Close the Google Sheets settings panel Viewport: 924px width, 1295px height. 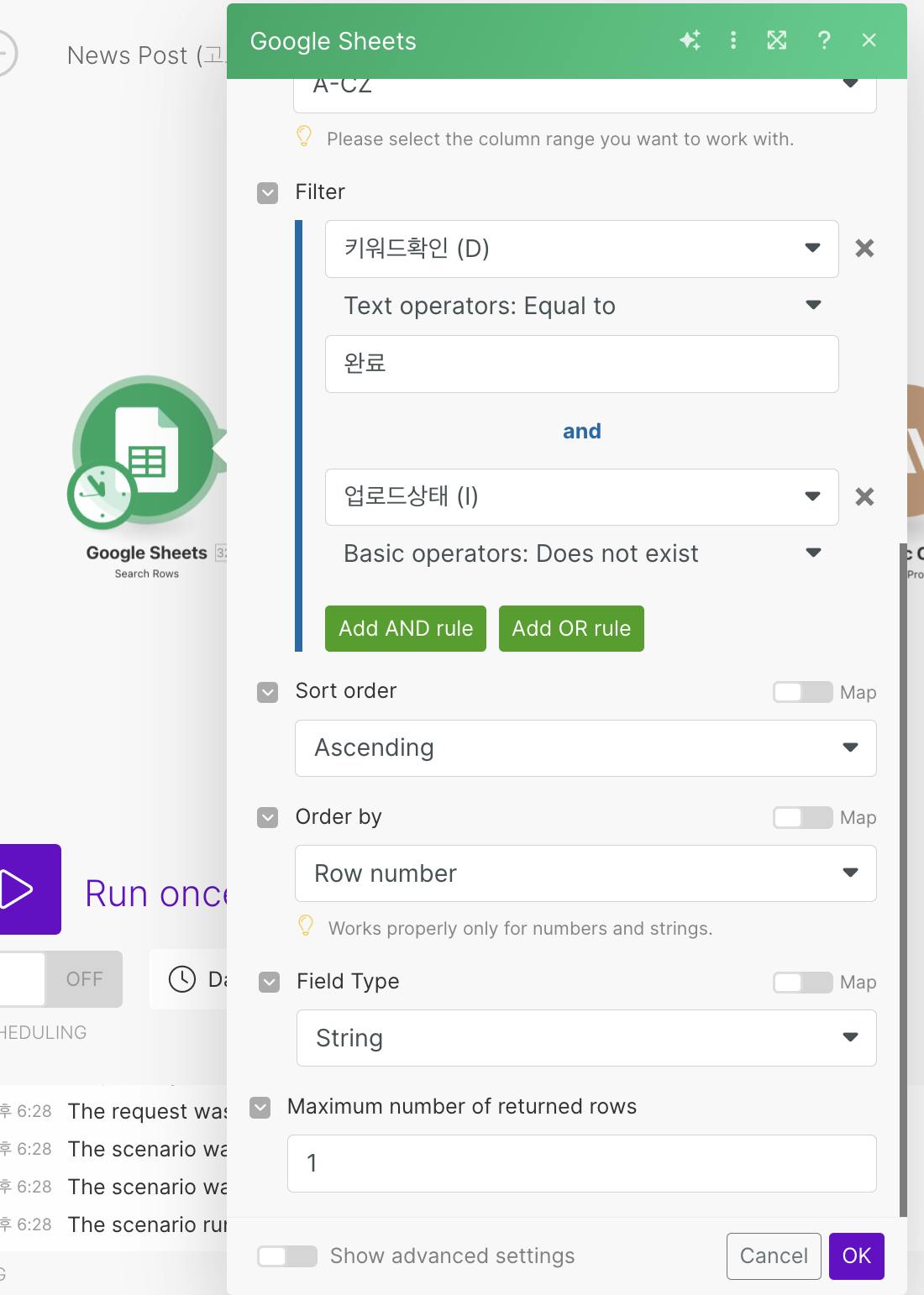869,40
